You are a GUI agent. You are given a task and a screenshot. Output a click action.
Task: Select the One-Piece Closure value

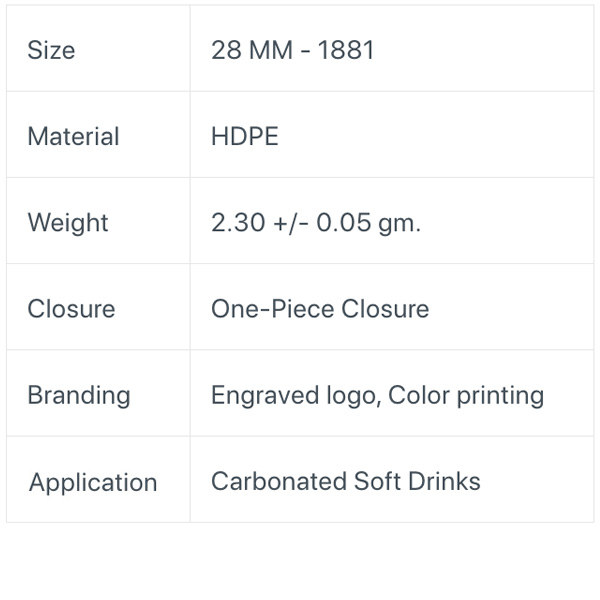pyautogui.click(x=320, y=309)
